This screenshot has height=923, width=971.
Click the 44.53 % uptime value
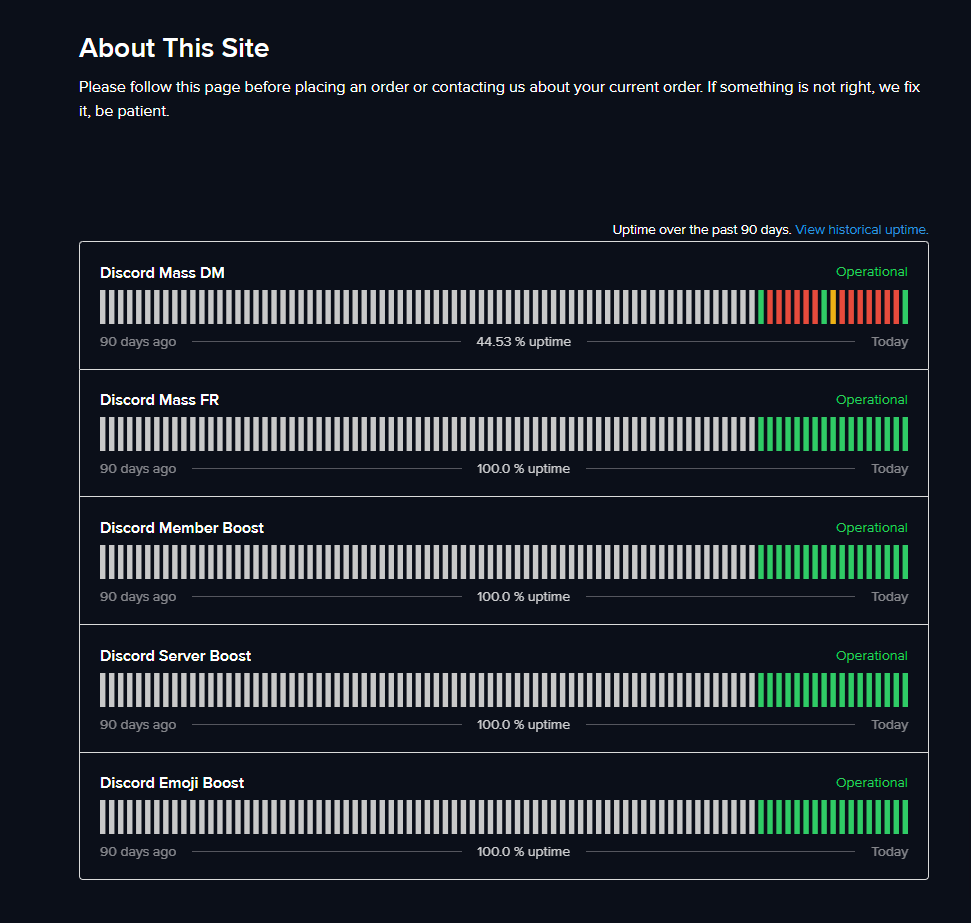tap(523, 341)
